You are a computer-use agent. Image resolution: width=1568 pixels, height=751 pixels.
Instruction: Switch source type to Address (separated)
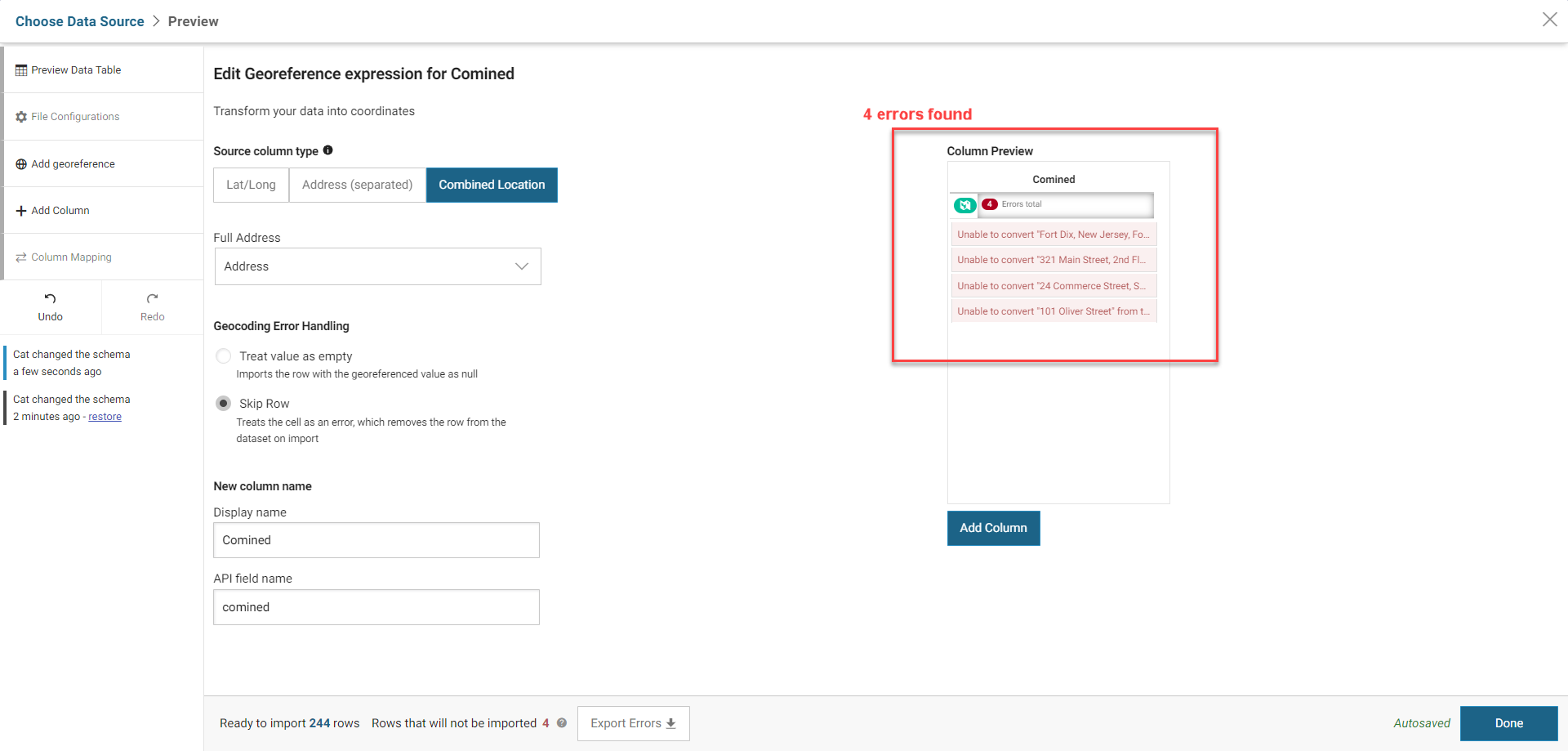pyautogui.click(x=357, y=185)
